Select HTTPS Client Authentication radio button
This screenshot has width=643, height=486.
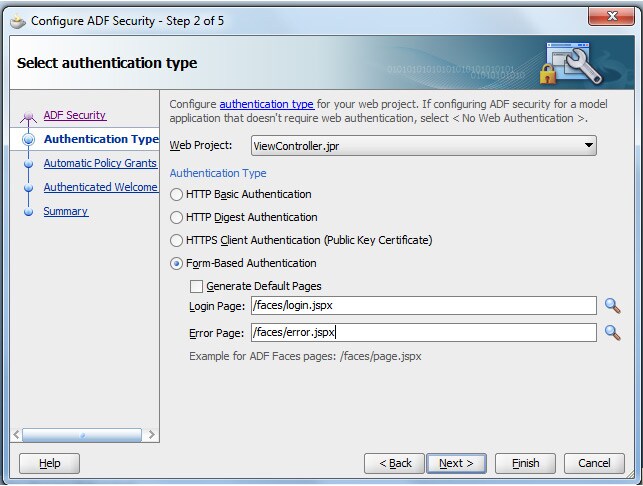click(x=176, y=240)
